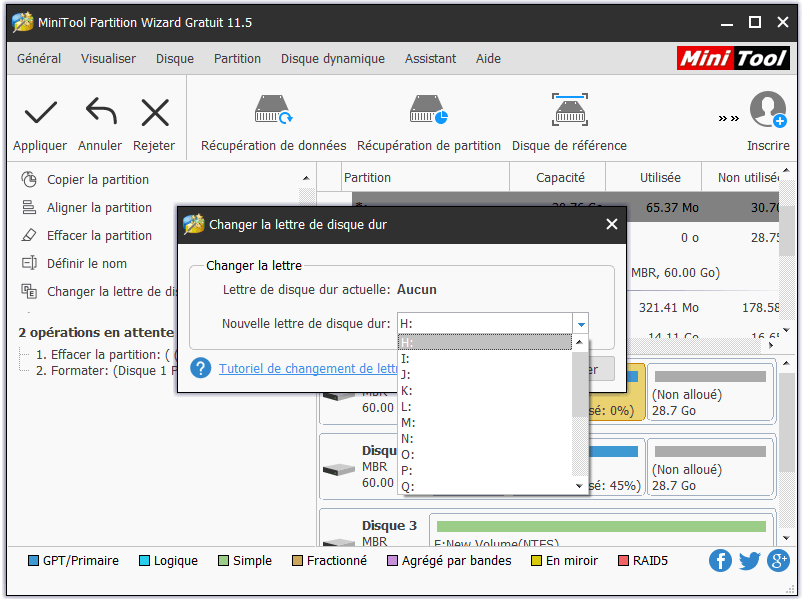Viewport: 803px width, 599px height.
Task: Click the Appliquer checkmark icon
Action: tap(40, 113)
